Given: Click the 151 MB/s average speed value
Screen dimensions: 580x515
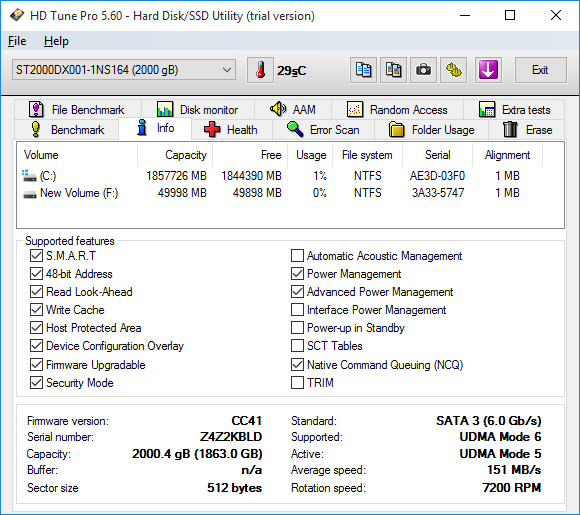Looking at the screenshot, I should click(514, 470).
